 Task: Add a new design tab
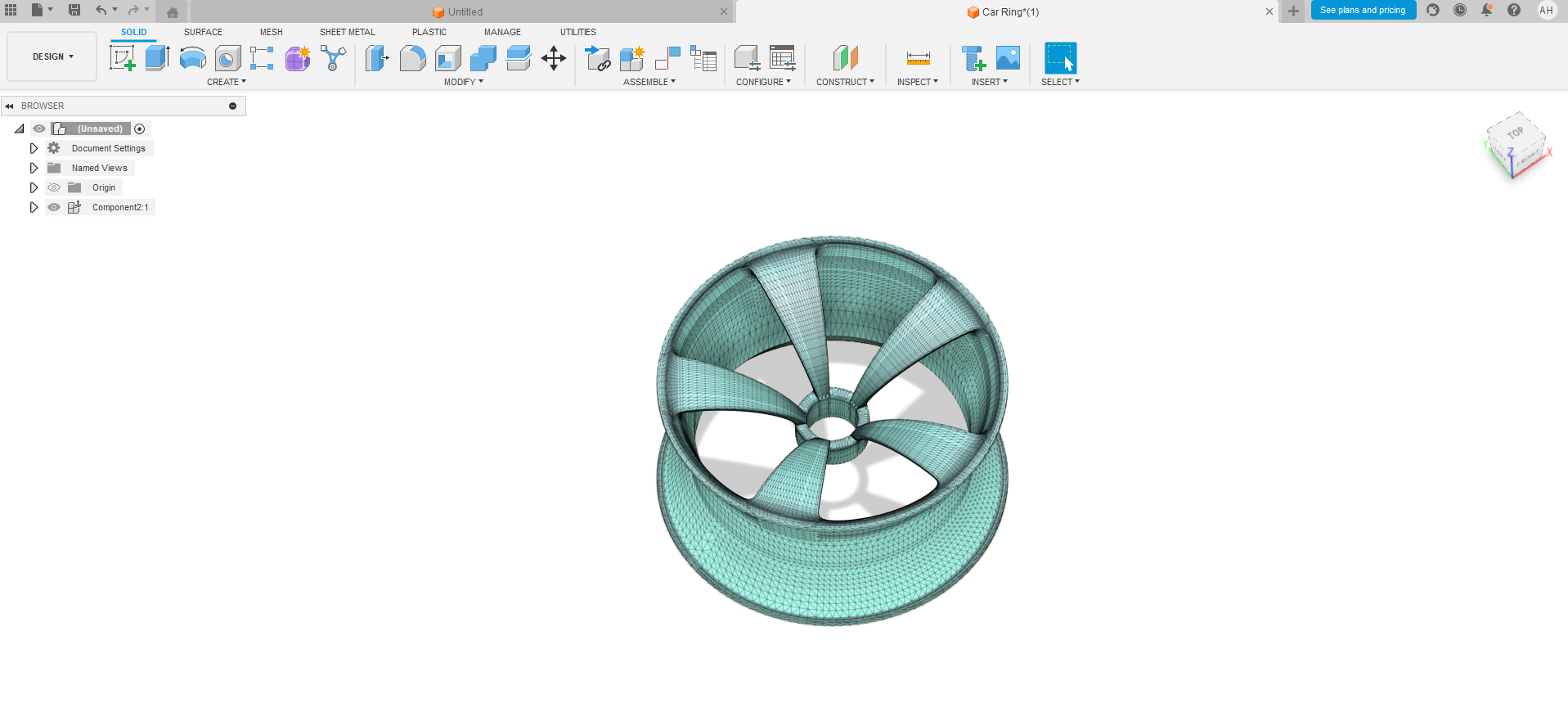(x=1293, y=11)
